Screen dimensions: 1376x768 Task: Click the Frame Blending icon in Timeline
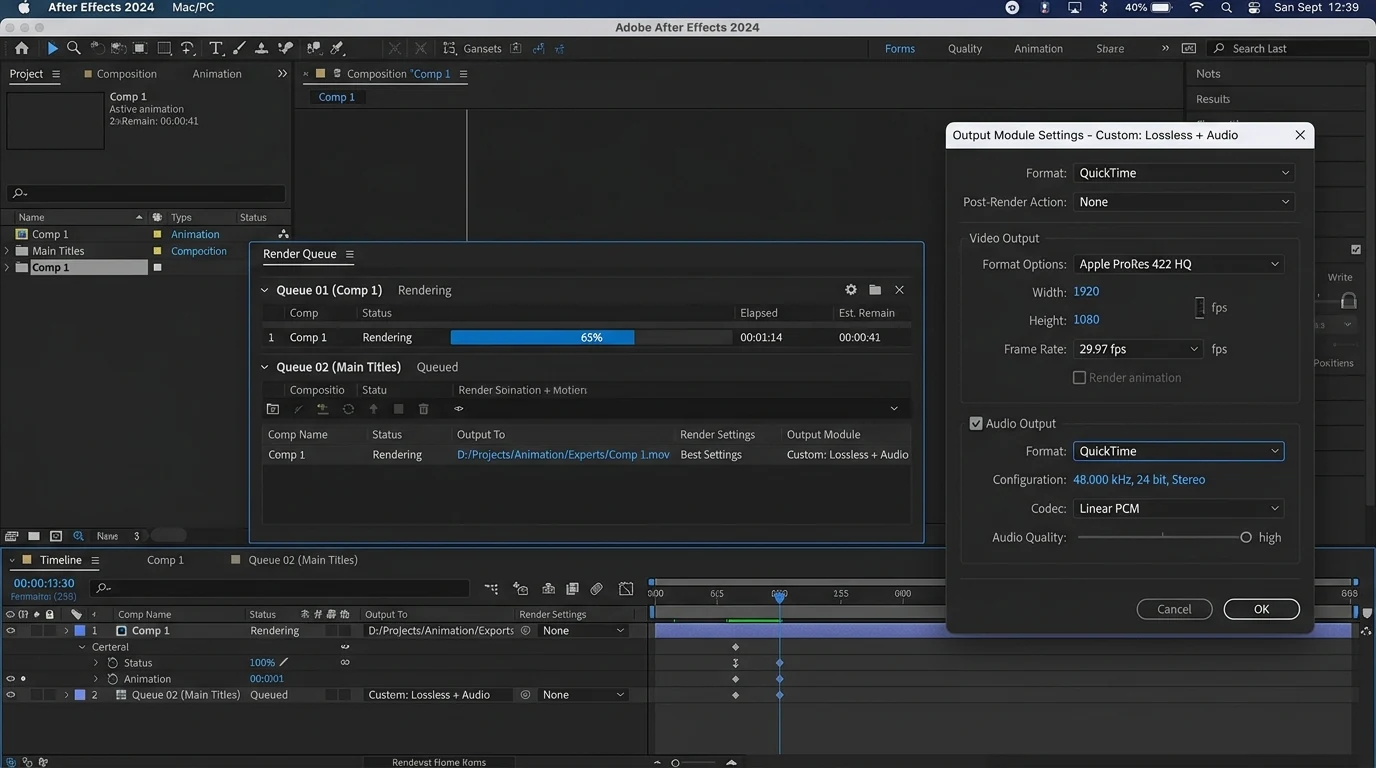572,589
